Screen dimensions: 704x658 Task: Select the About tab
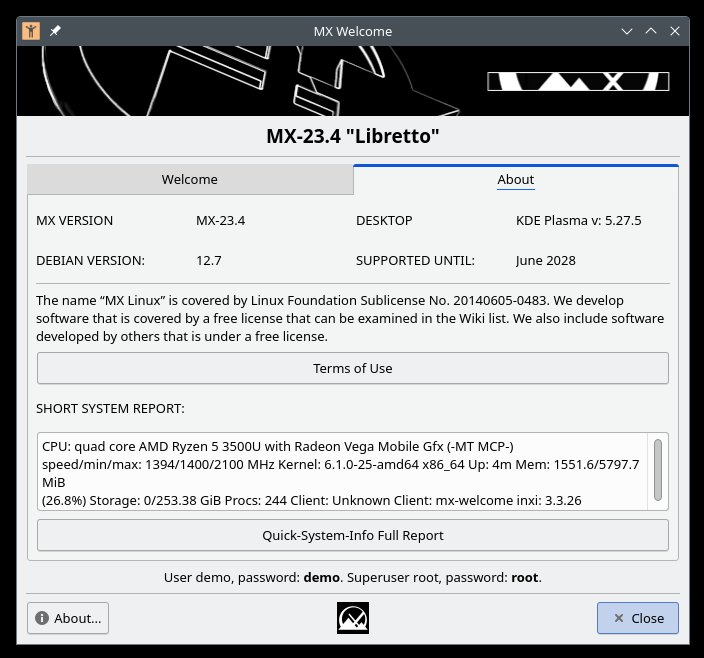point(516,179)
